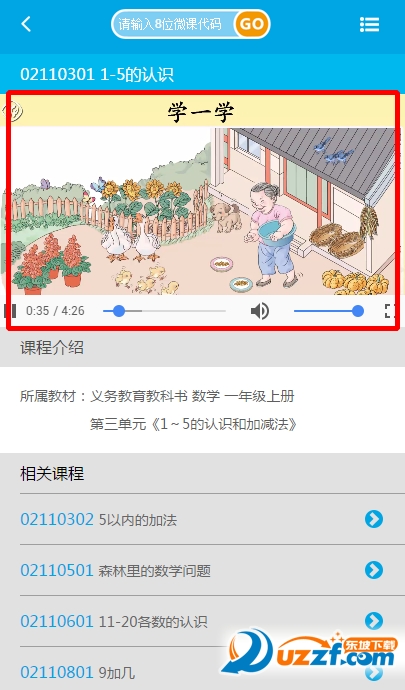The height and width of the screenshot is (690, 405).
Task: Click the arrow icon beside 森林里的数学问题
Action: click(374, 570)
